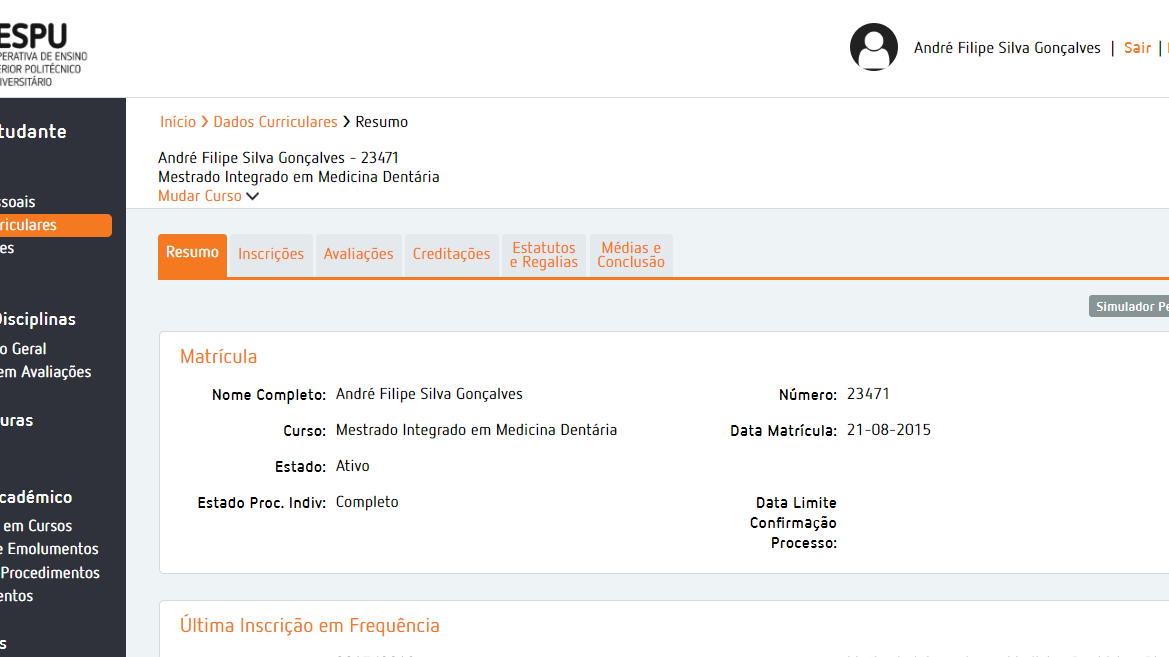
Task: Open the Emolumentos sidebar entry
Action: click(x=50, y=549)
